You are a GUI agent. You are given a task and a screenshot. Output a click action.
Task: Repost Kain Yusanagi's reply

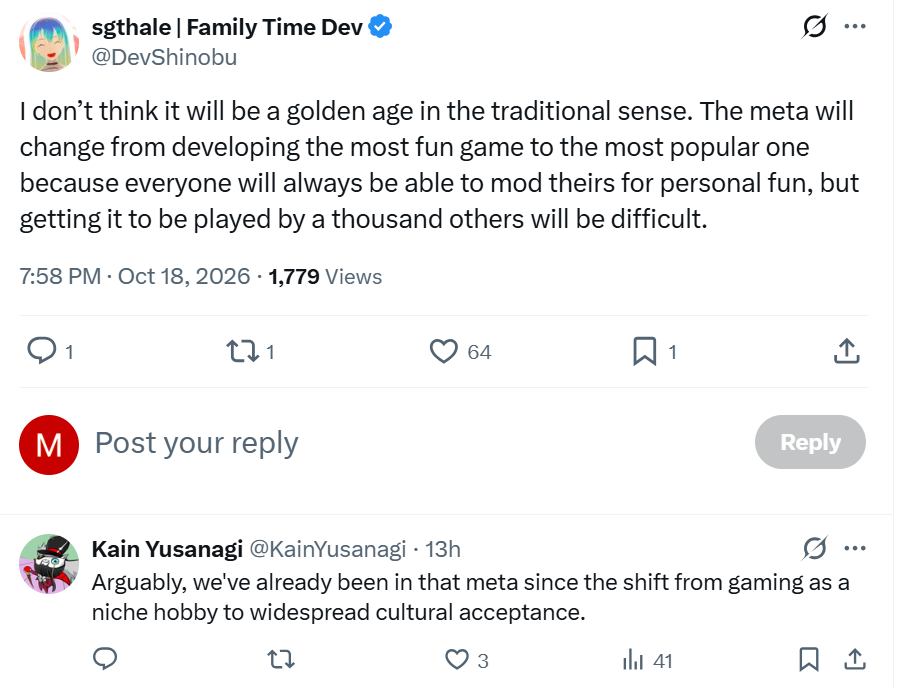pyautogui.click(x=281, y=659)
